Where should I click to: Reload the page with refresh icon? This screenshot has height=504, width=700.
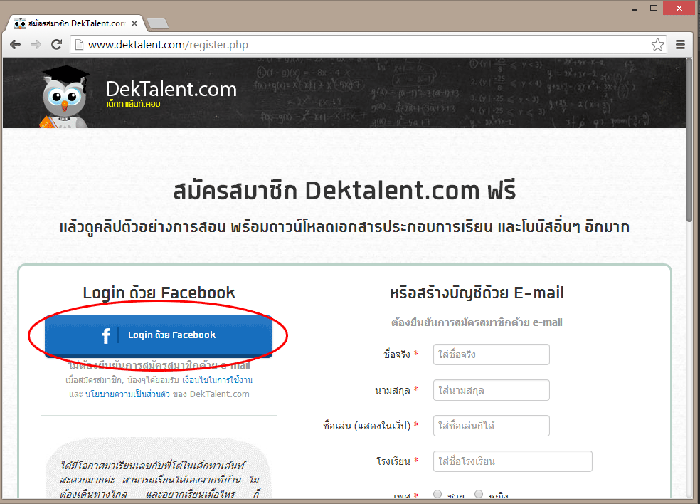click(58, 45)
